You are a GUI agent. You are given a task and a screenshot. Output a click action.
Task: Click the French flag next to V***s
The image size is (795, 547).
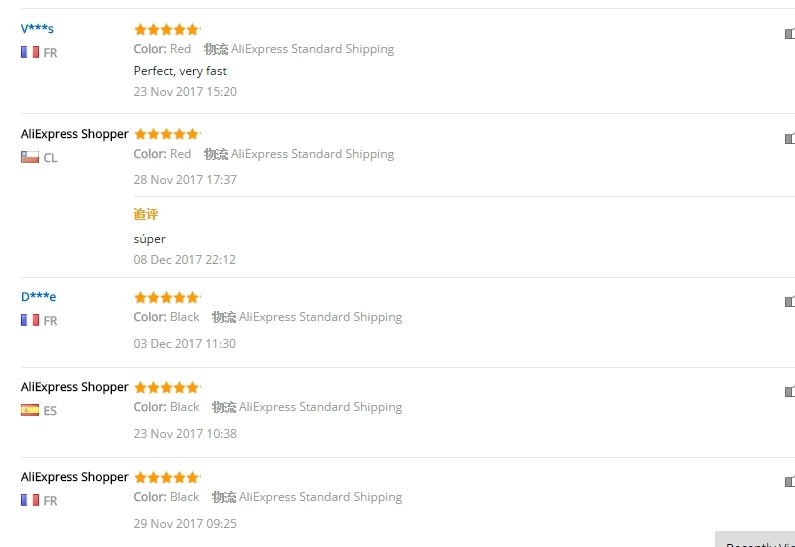pos(30,52)
